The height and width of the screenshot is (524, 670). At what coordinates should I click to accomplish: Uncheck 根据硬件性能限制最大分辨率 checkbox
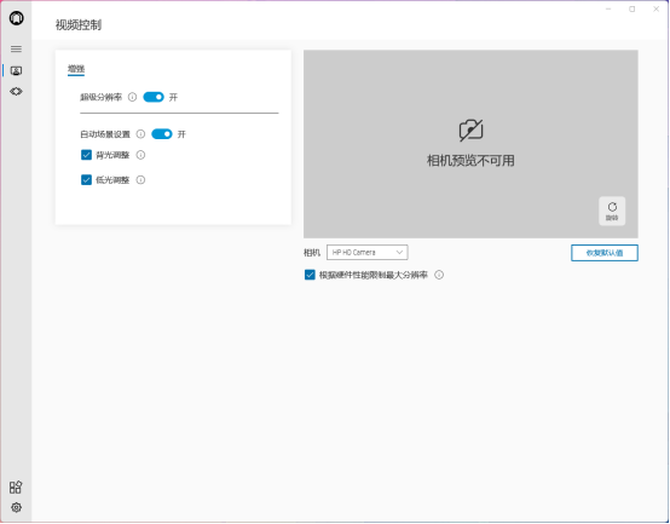click(310, 275)
